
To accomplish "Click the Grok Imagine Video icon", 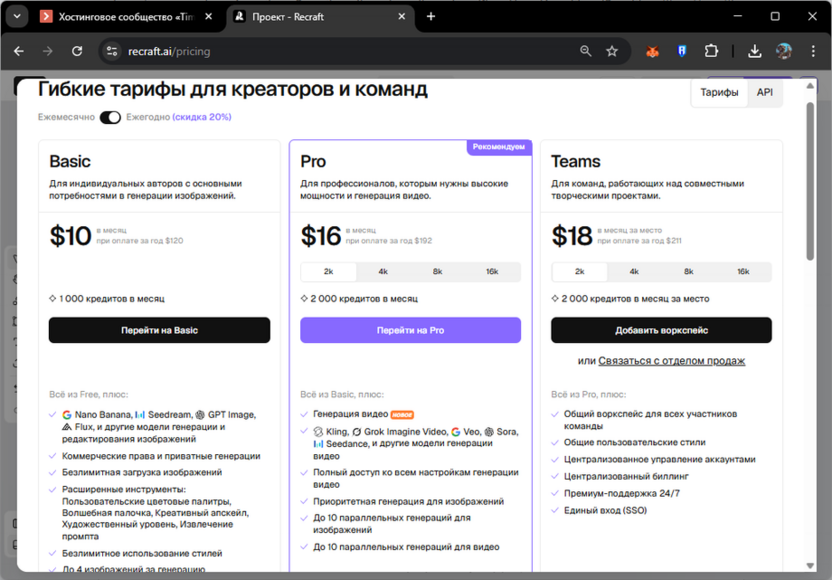I will pyautogui.click(x=357, y=431).
